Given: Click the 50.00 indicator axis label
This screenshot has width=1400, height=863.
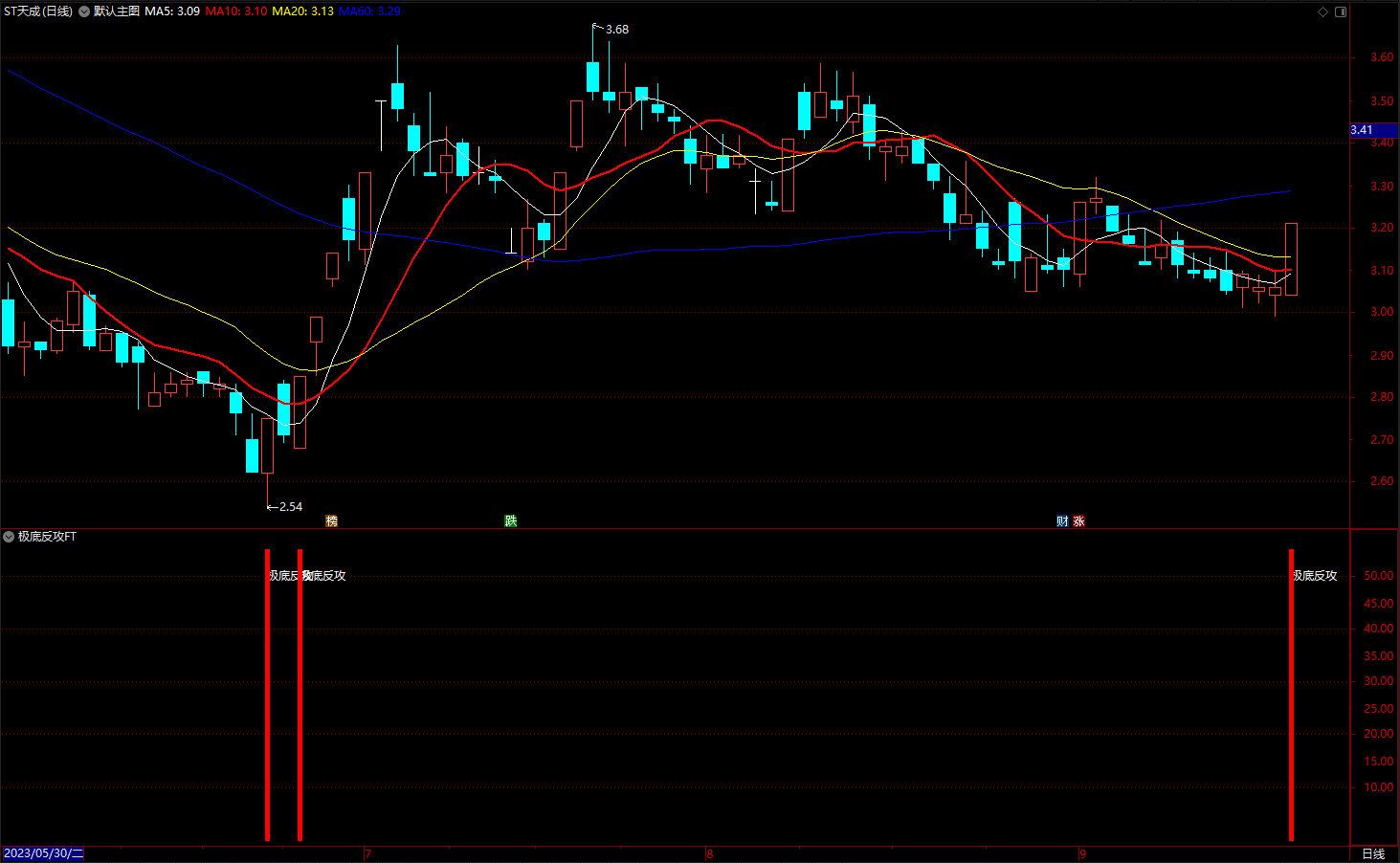Looking at the screenshot, I should click(1379, 576).
